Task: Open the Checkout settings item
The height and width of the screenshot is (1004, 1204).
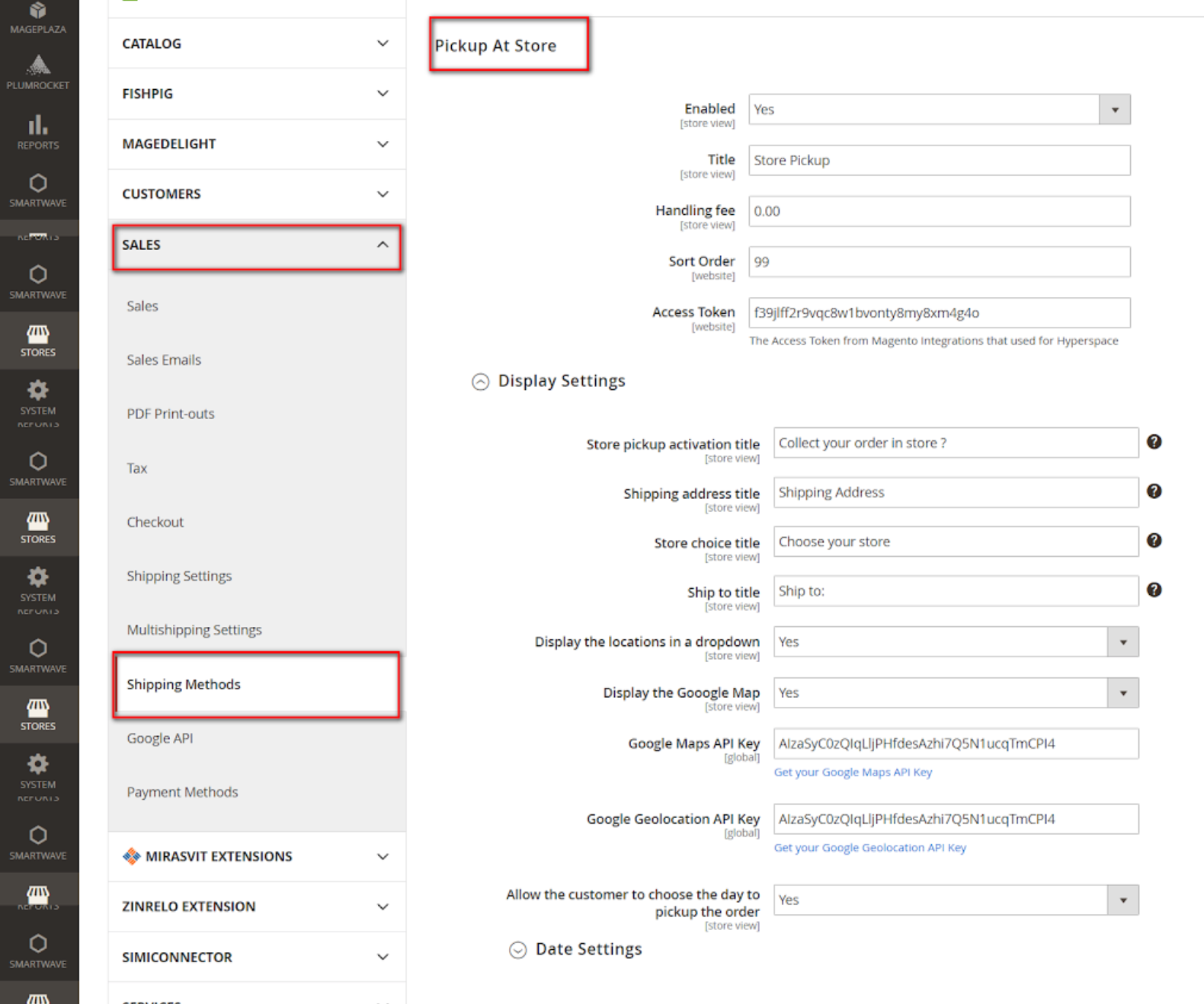Action: click(155, 522)
